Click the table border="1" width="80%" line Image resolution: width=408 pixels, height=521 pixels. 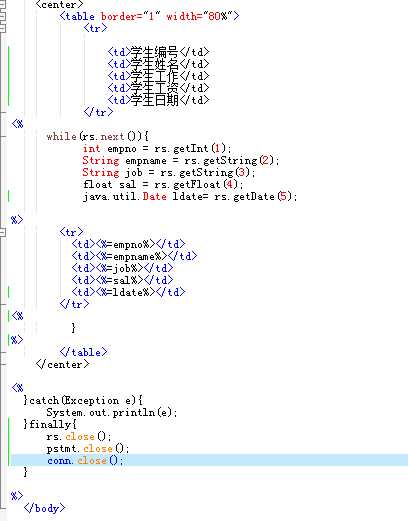[149, 16]
